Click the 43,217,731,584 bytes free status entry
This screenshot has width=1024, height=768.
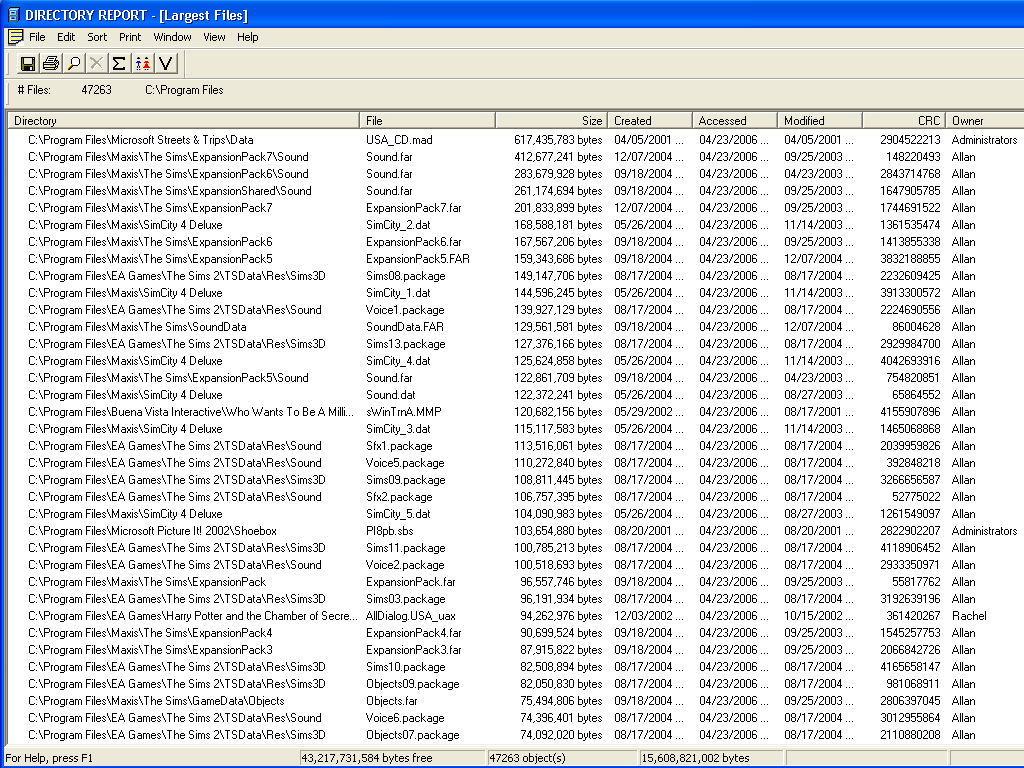click(393, 758)
